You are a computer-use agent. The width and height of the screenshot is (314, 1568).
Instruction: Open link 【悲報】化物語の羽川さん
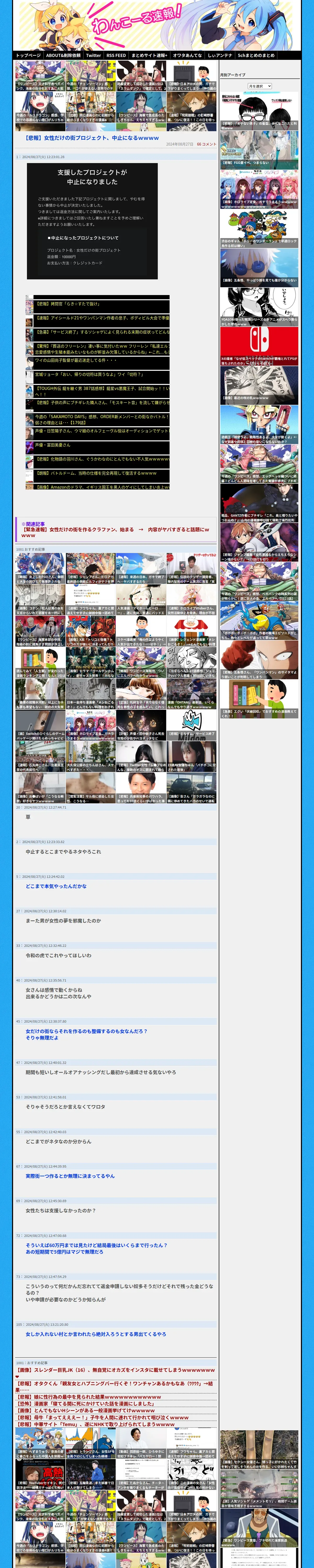(102, 459)
